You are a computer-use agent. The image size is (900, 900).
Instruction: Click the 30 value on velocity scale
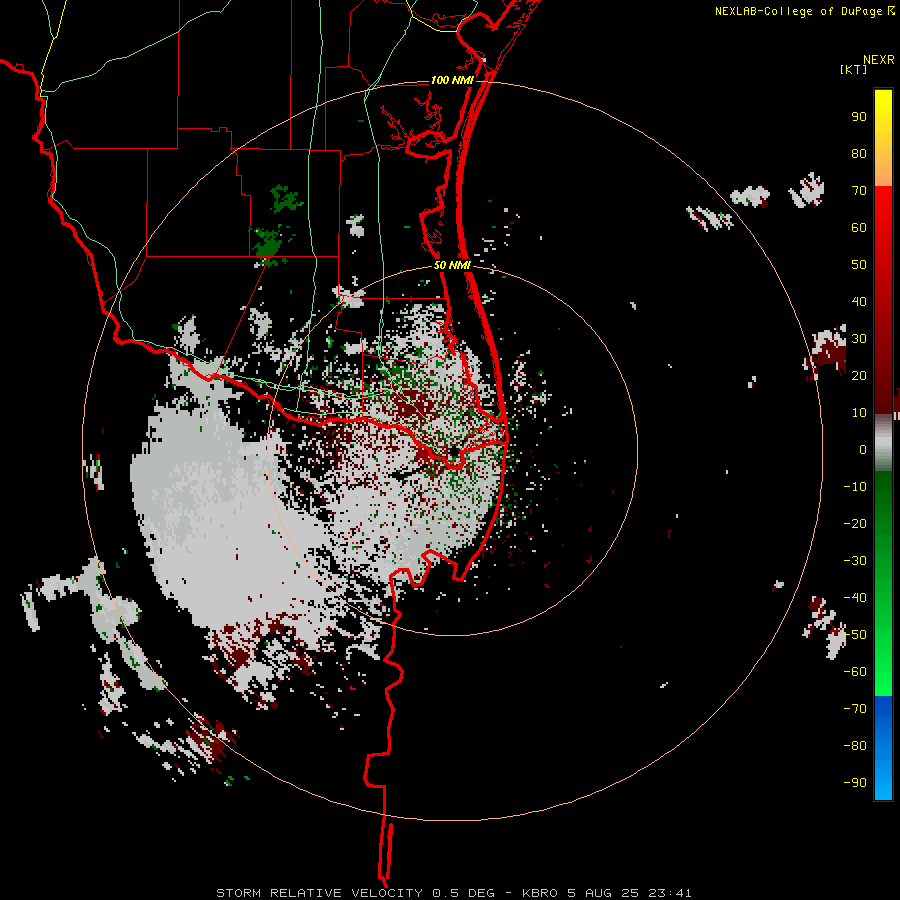(859, 339)
